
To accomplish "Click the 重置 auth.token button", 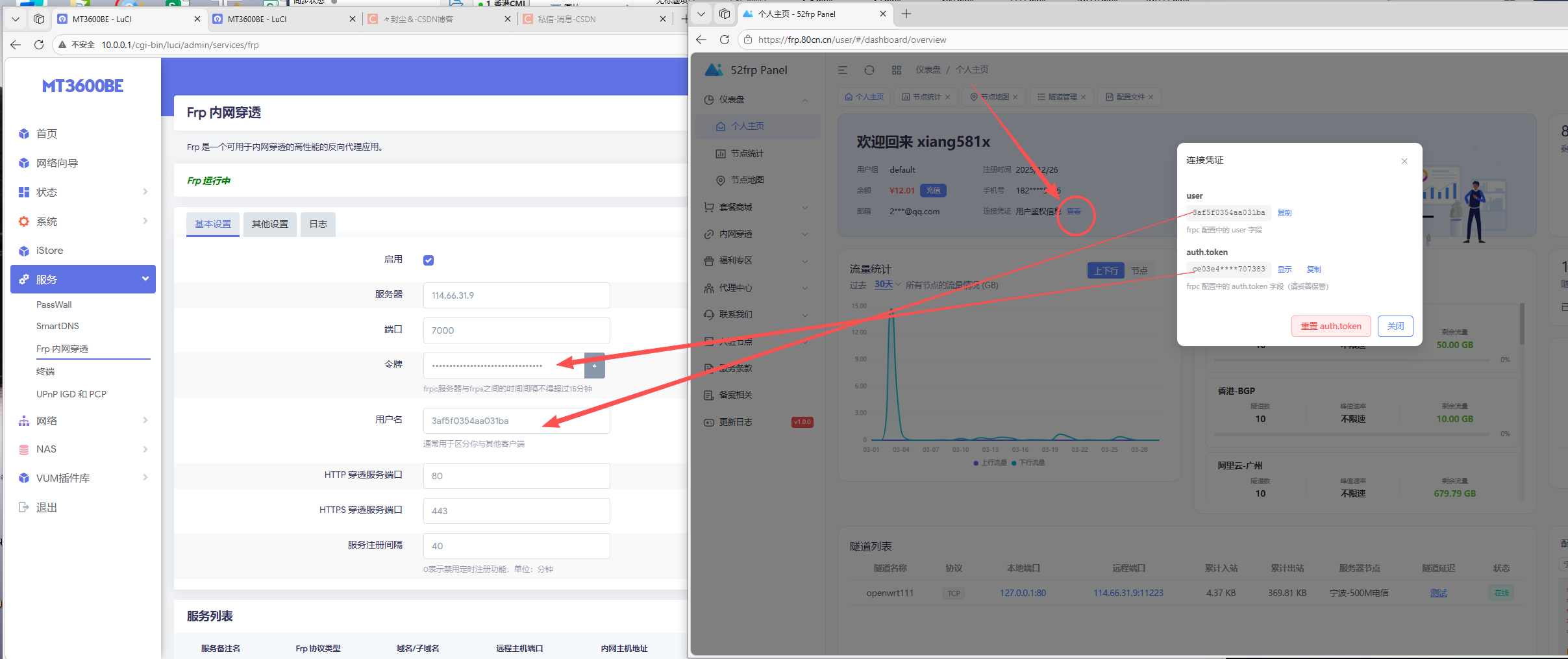I will pos(1331,327).
